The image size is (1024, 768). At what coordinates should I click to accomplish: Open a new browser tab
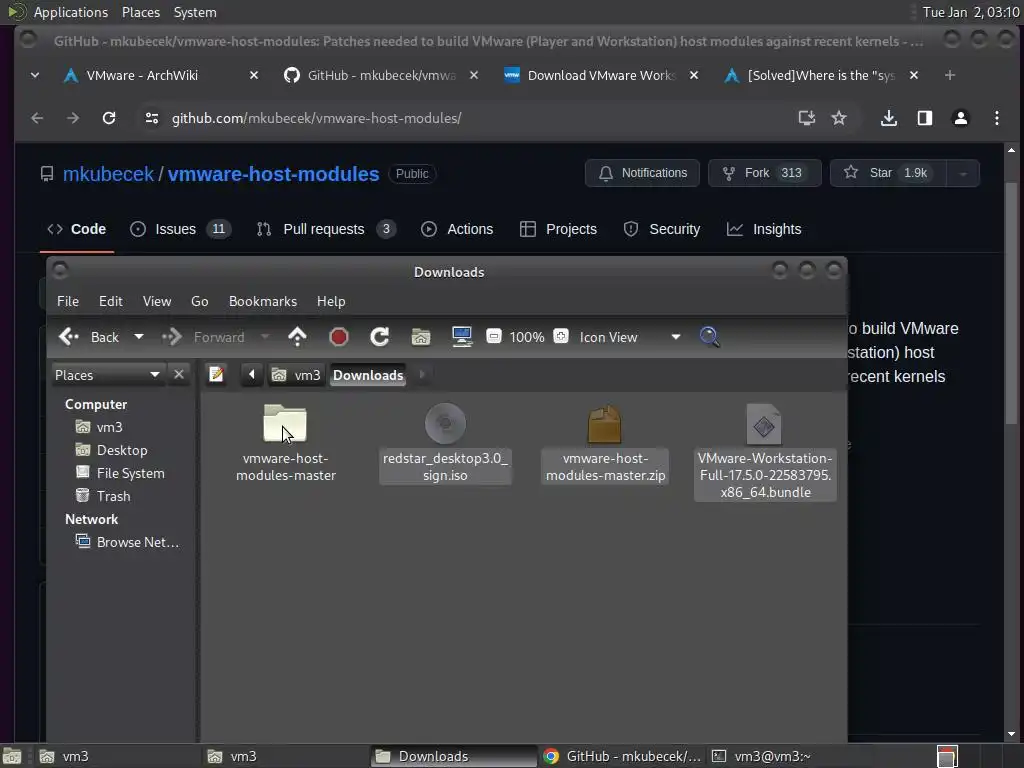click(x=950, y=75)
